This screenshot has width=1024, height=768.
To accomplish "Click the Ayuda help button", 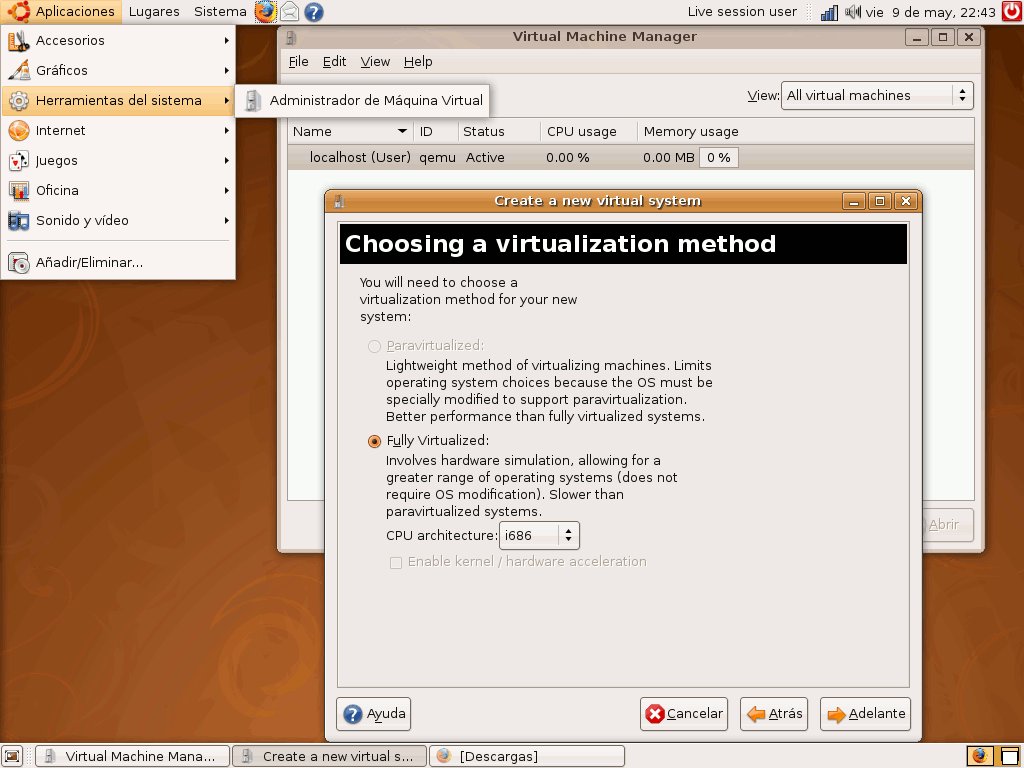I will point(374,714).
